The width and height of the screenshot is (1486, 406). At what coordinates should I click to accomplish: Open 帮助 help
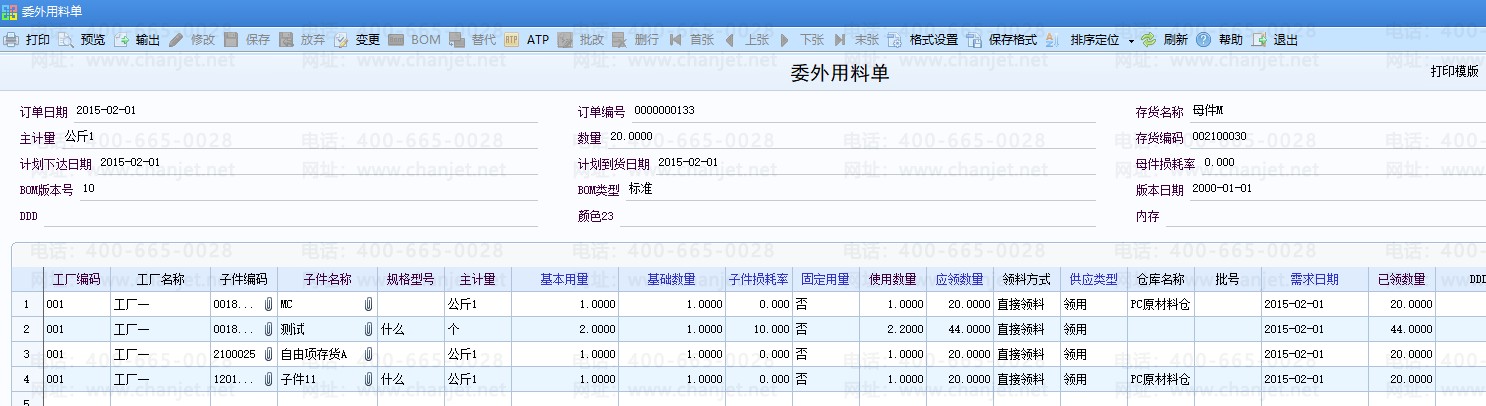[x=1204, y=40]
